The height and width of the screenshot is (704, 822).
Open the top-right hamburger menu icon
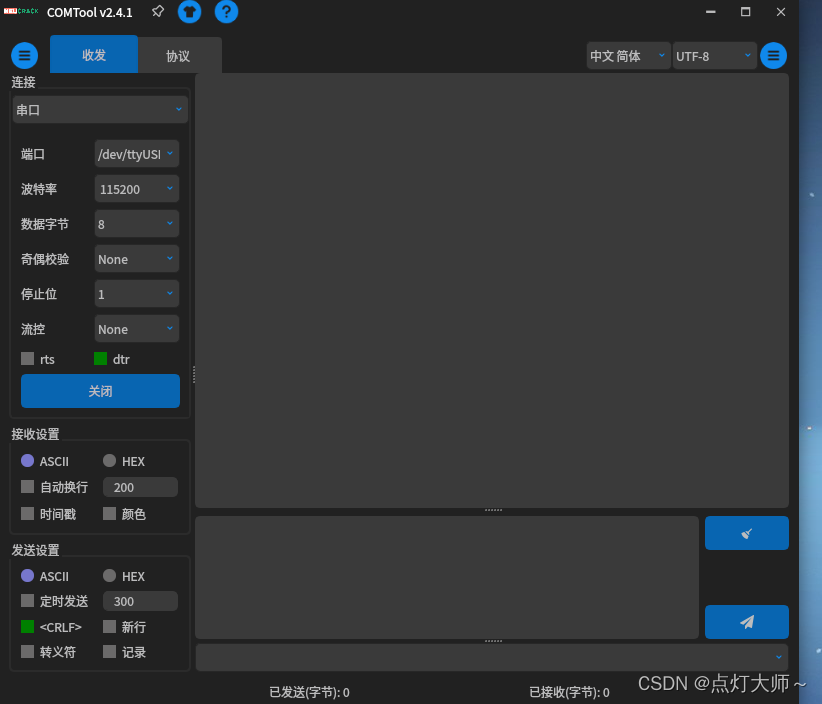[x=773, y=55]
